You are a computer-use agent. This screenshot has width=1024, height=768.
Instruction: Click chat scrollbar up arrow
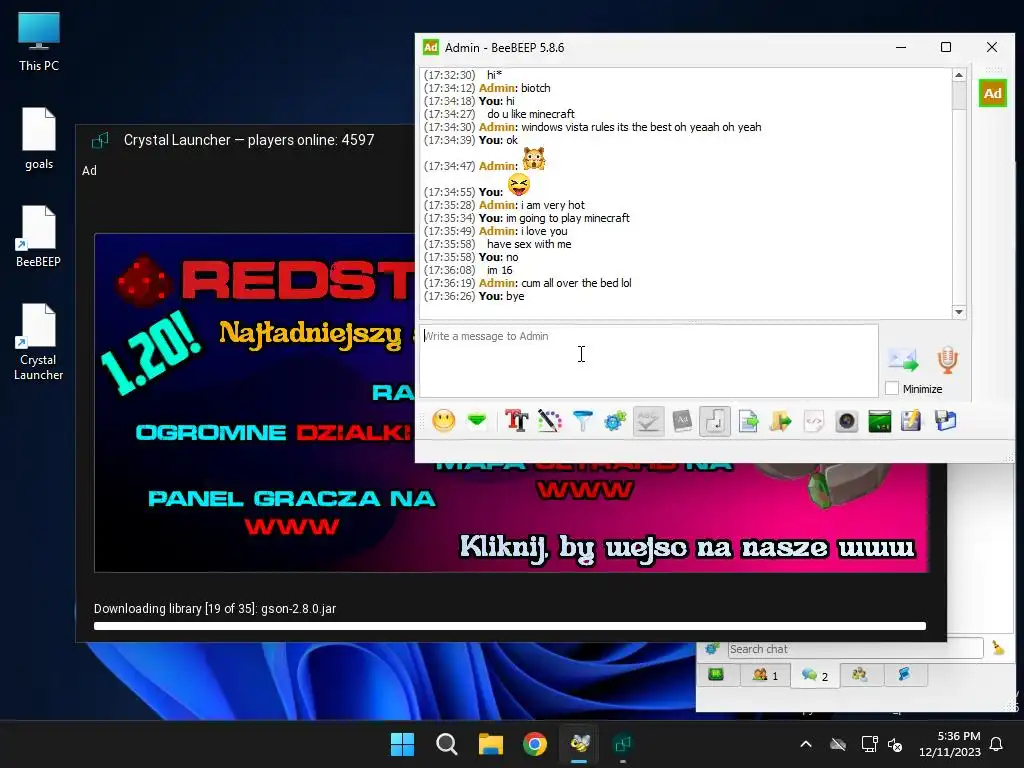pos(959,75)
